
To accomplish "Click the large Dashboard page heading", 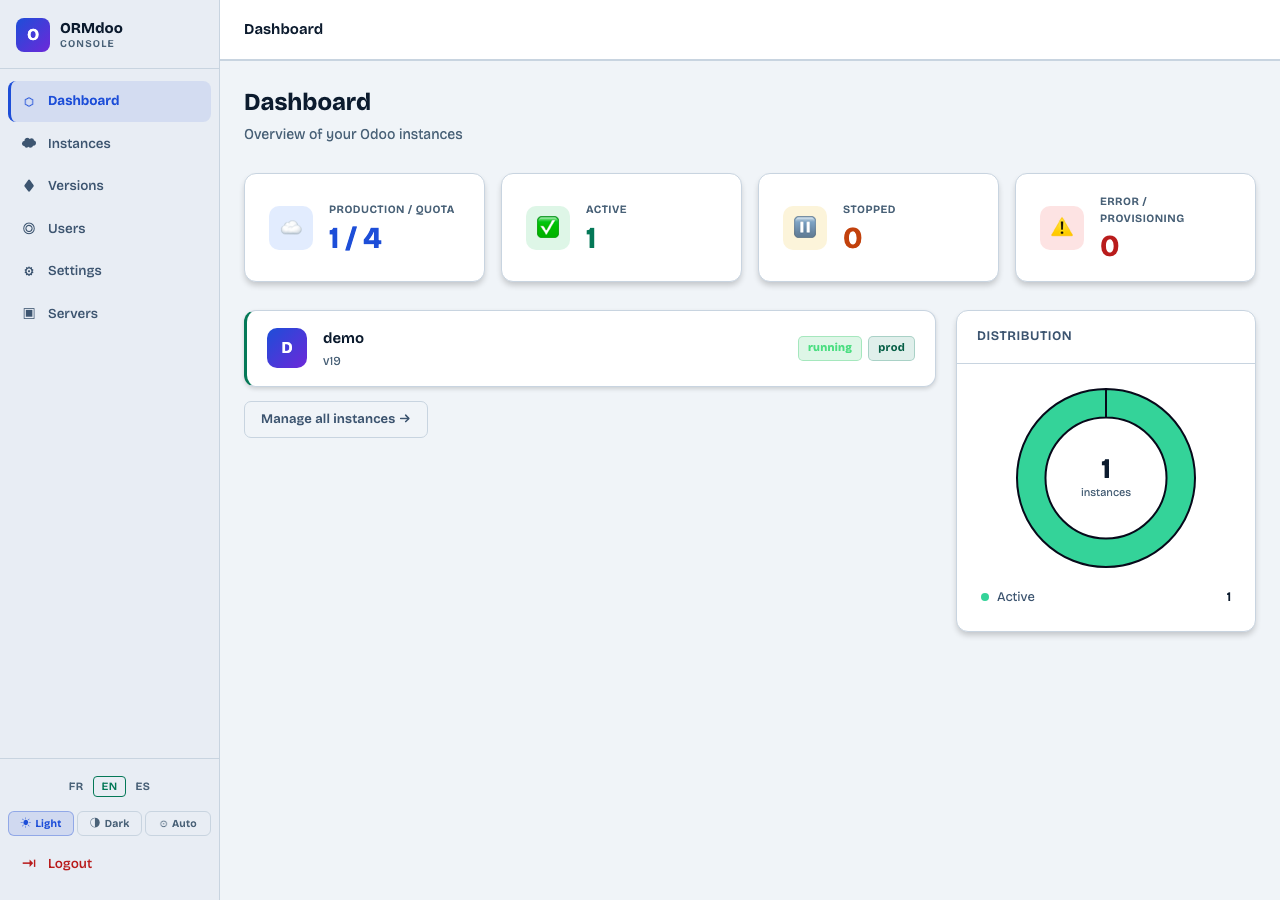I will tap(307, 102).
